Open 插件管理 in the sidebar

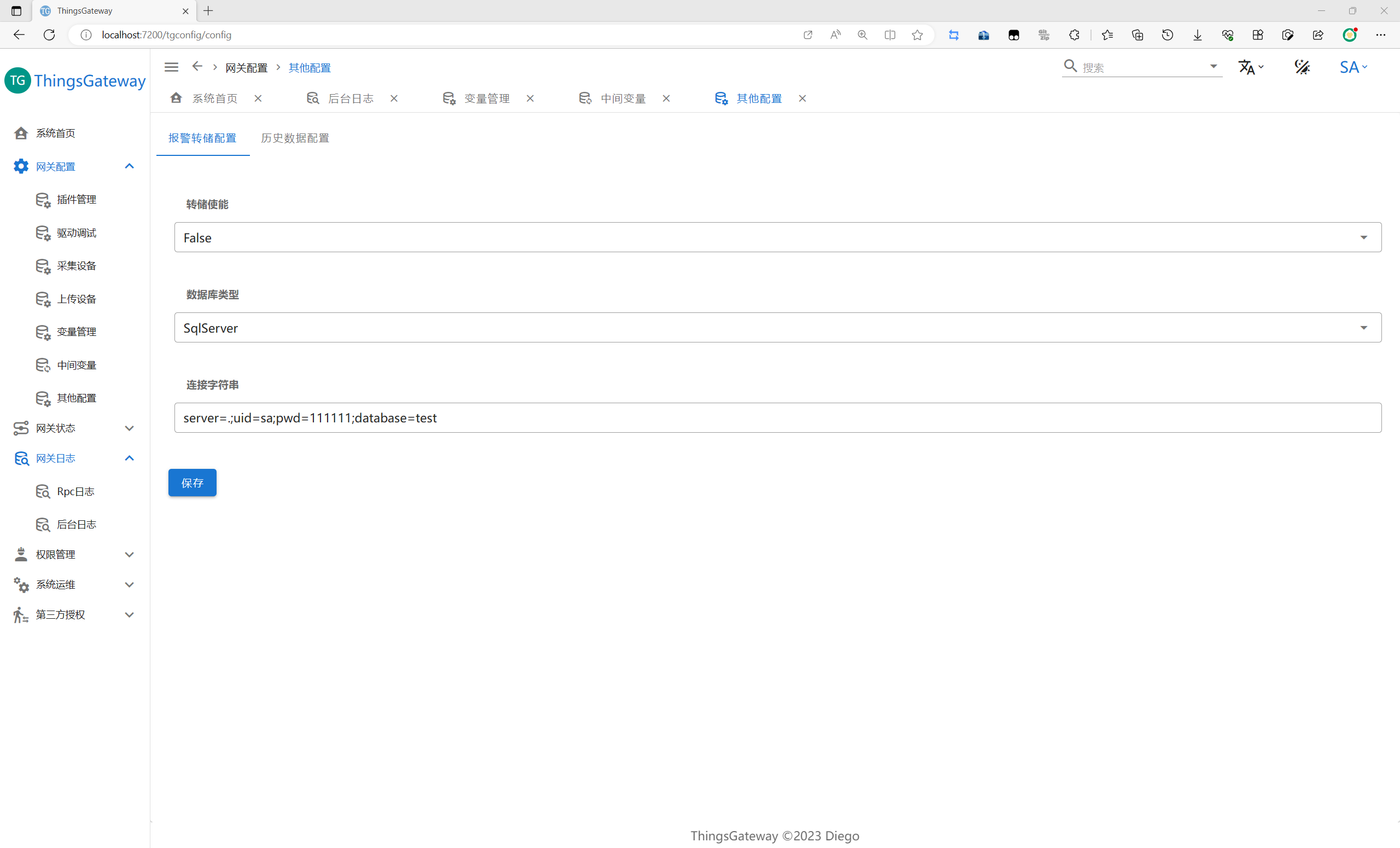pyautogui.click(x=76, y=200)
